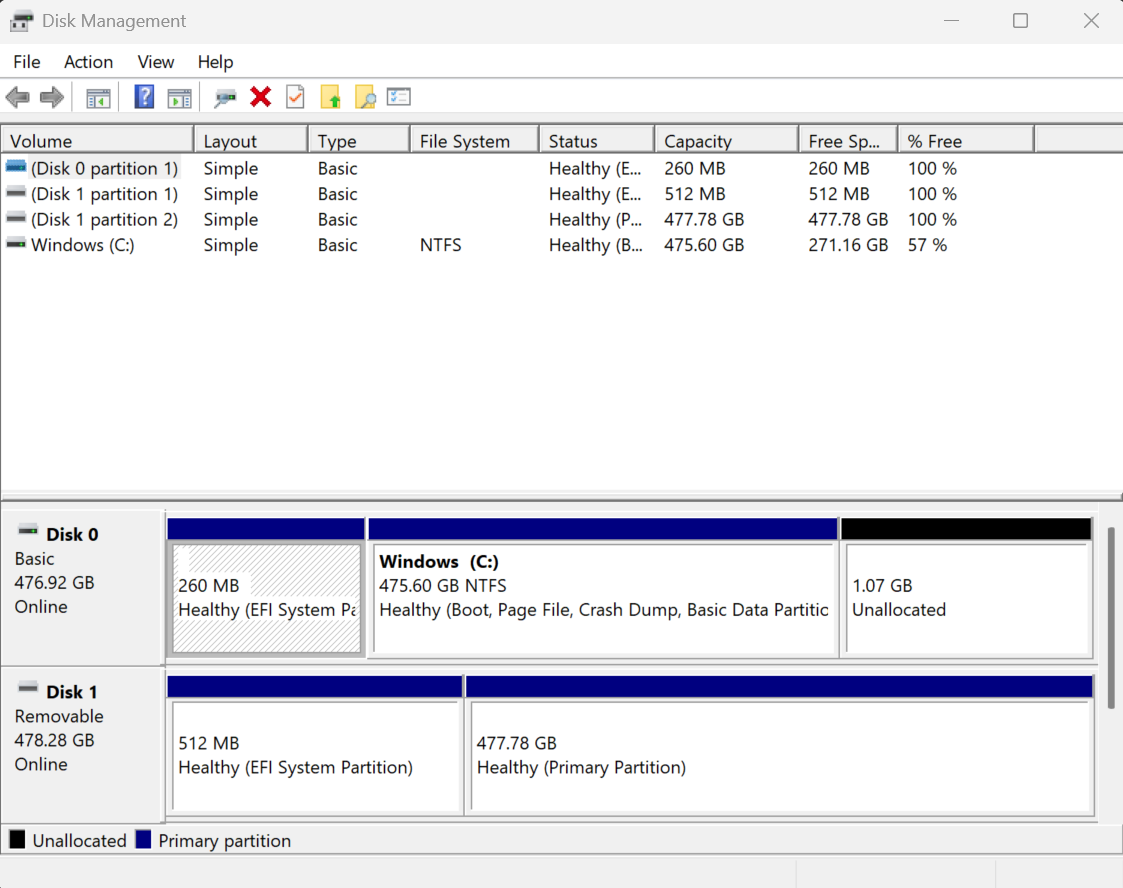Click the NTFS file system cell

pyautogui.click(x=440, y=245)
